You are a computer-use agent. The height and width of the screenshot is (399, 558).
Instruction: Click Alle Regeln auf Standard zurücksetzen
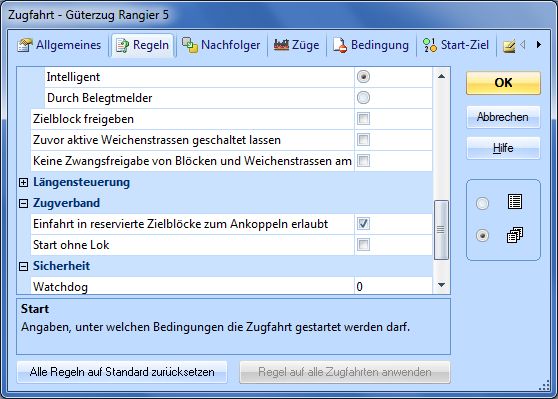tap(122, 372)
